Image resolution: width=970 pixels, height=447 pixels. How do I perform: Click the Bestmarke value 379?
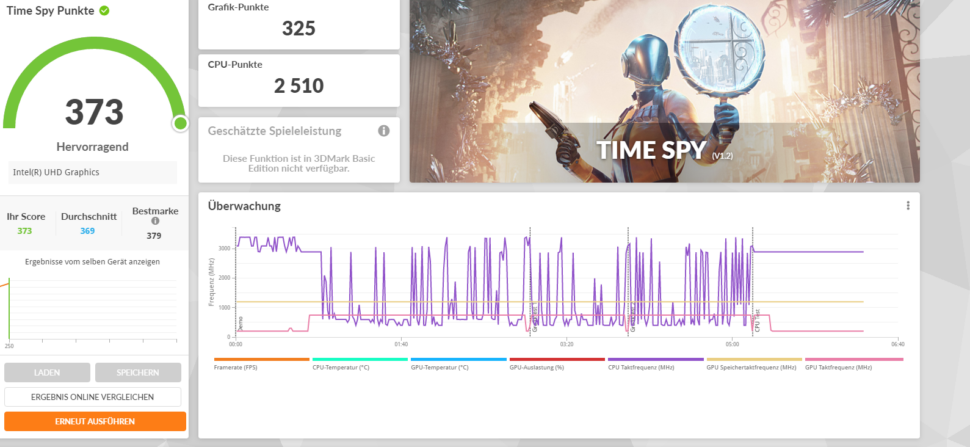[154, 236]
